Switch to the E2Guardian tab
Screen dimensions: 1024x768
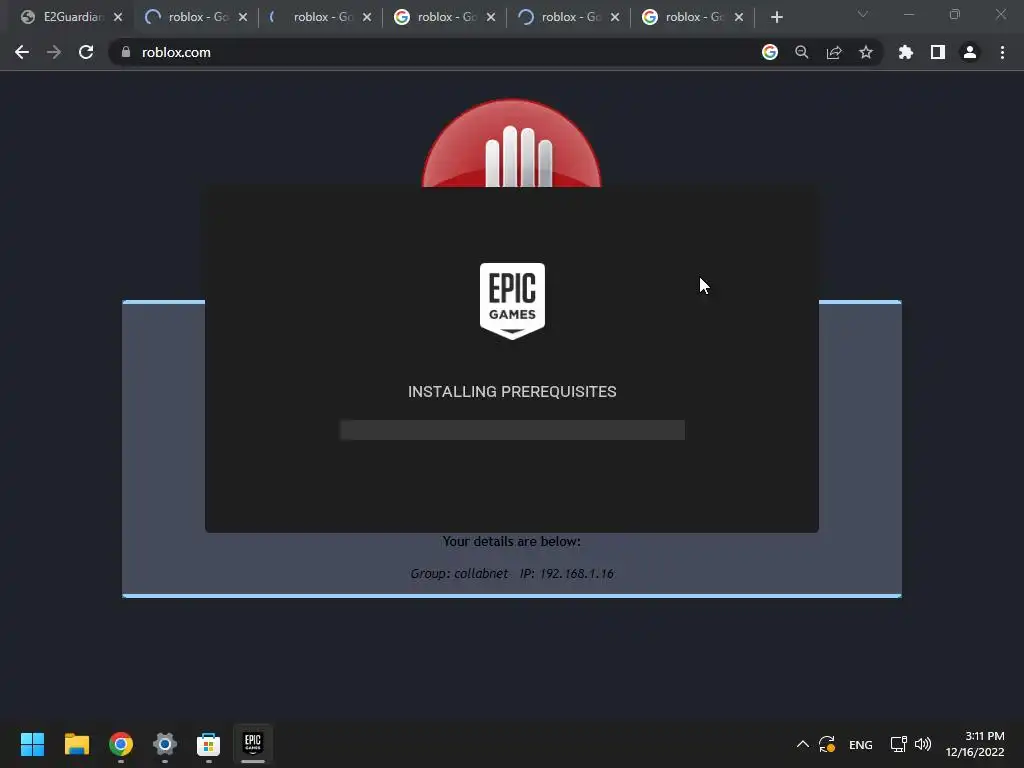point(71,17)
